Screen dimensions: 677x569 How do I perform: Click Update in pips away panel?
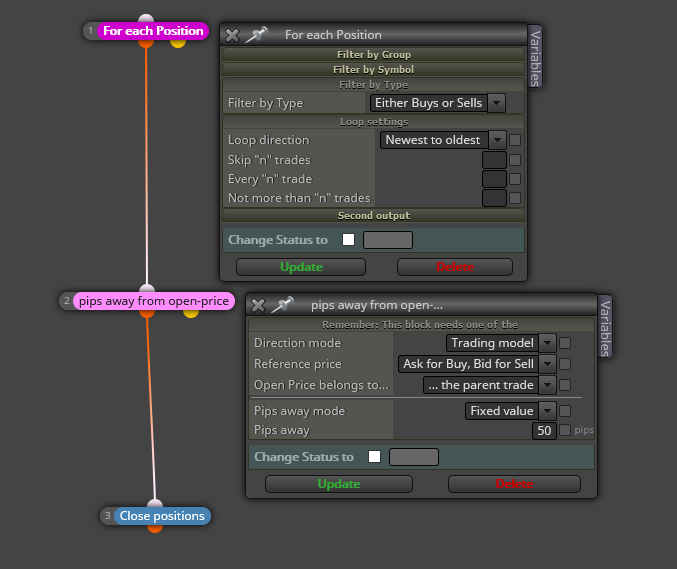pyautogui.click(x=339, y=484)
